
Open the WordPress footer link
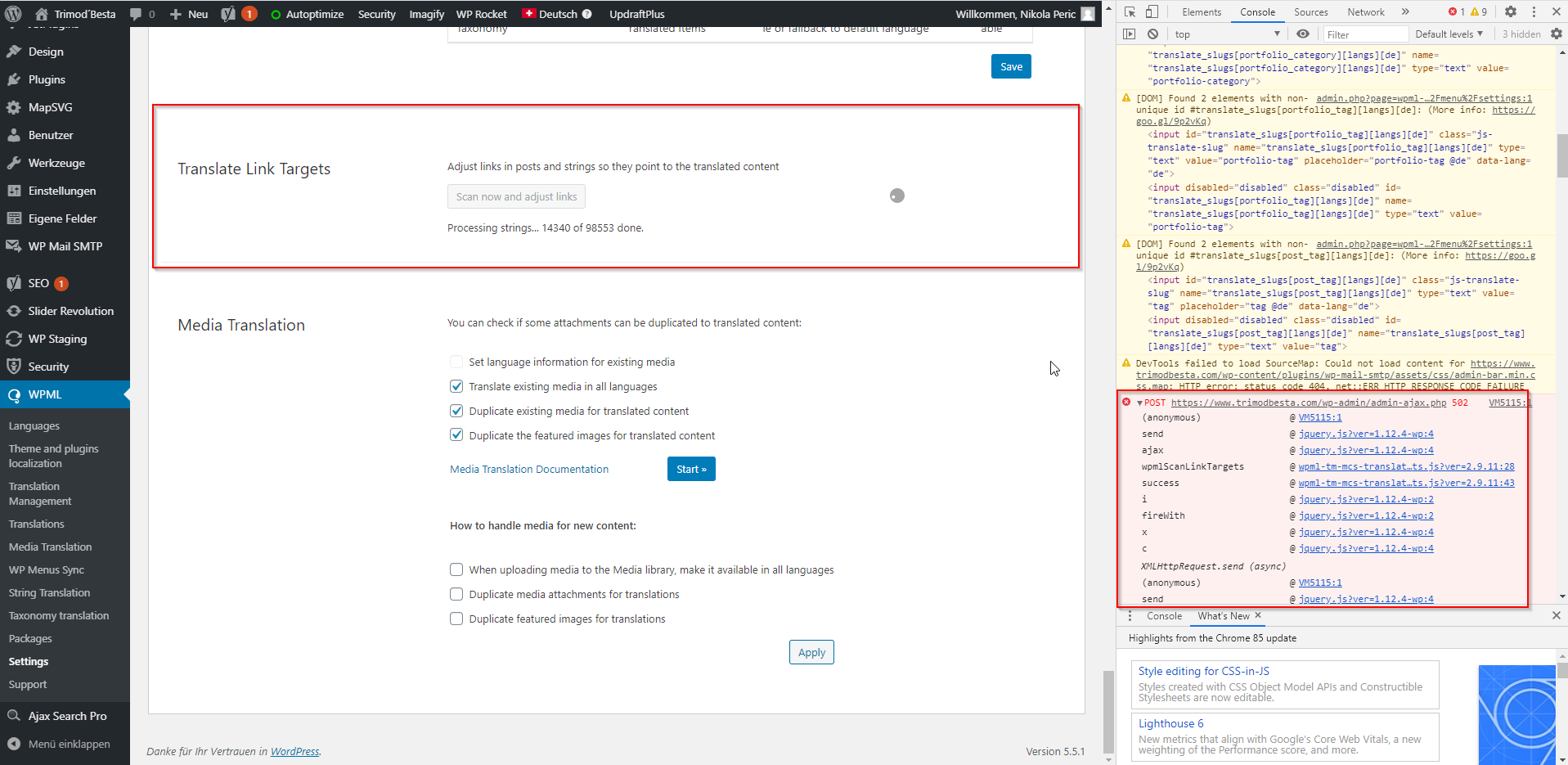click(x=294, y=751)
